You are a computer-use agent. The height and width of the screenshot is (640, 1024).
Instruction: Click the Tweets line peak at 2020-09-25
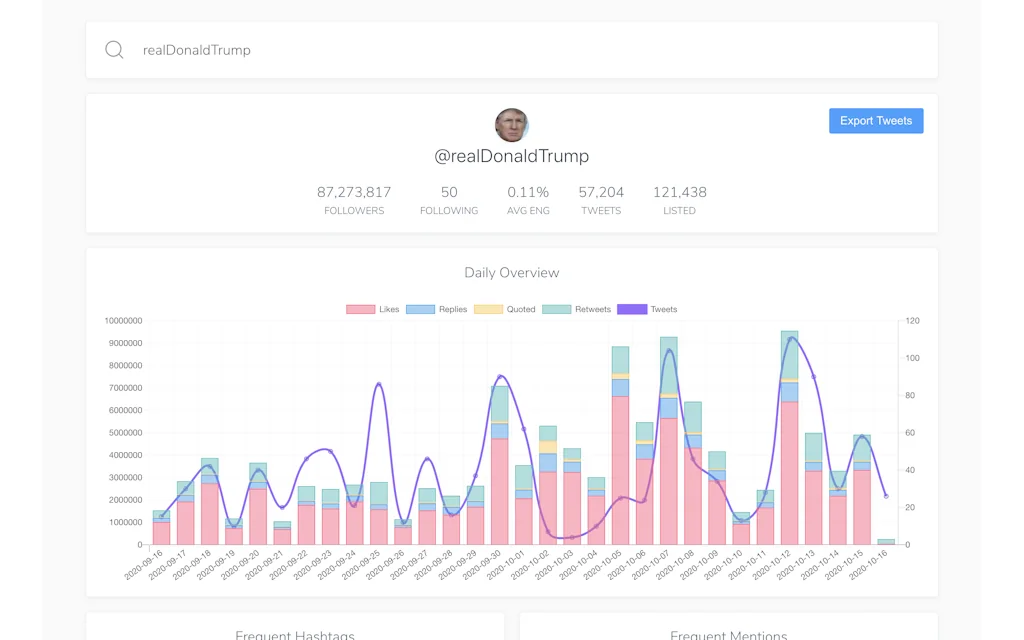tap(379, 384)
